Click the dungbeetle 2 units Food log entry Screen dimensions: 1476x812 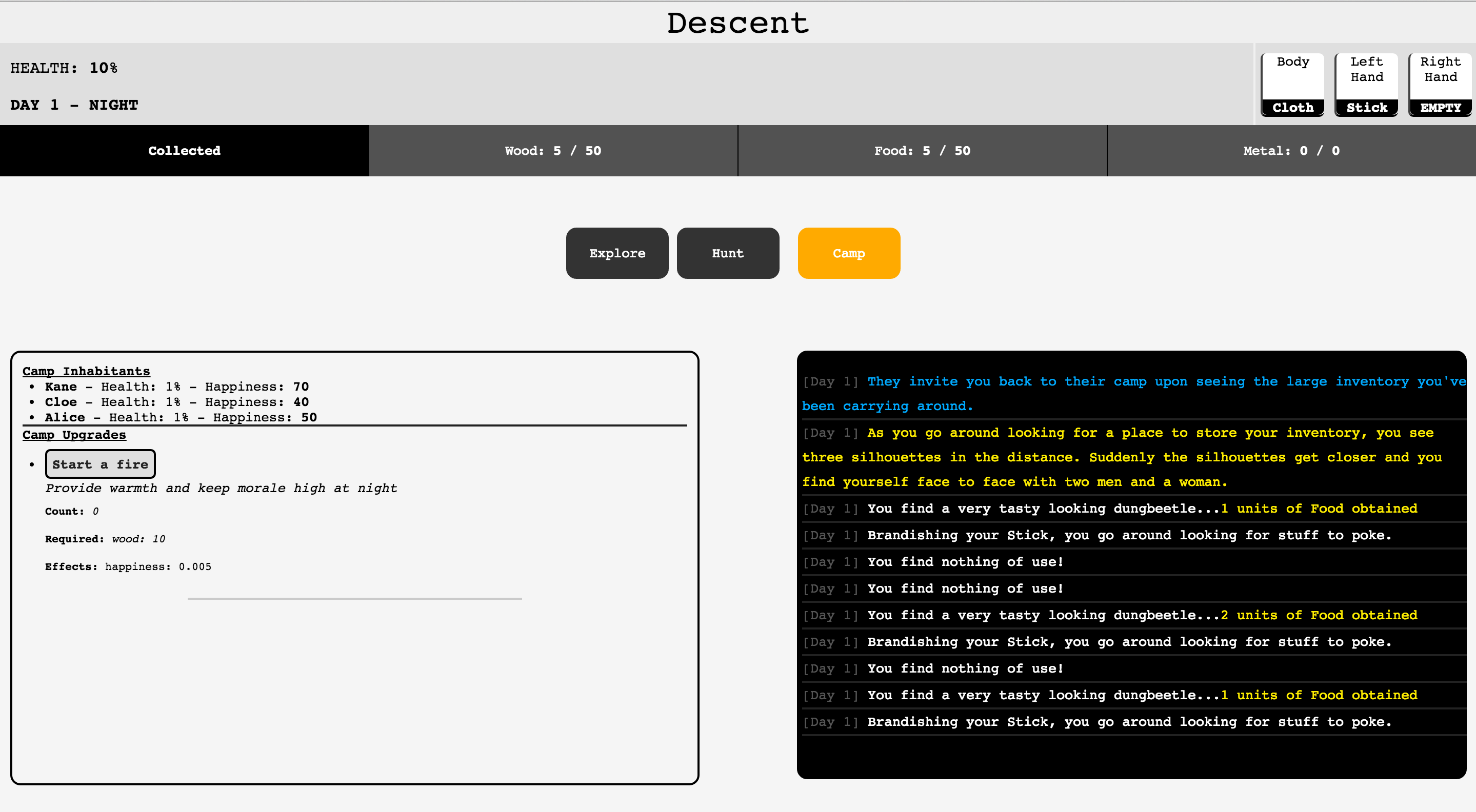pyautogui.click(x=1134, y=615)
